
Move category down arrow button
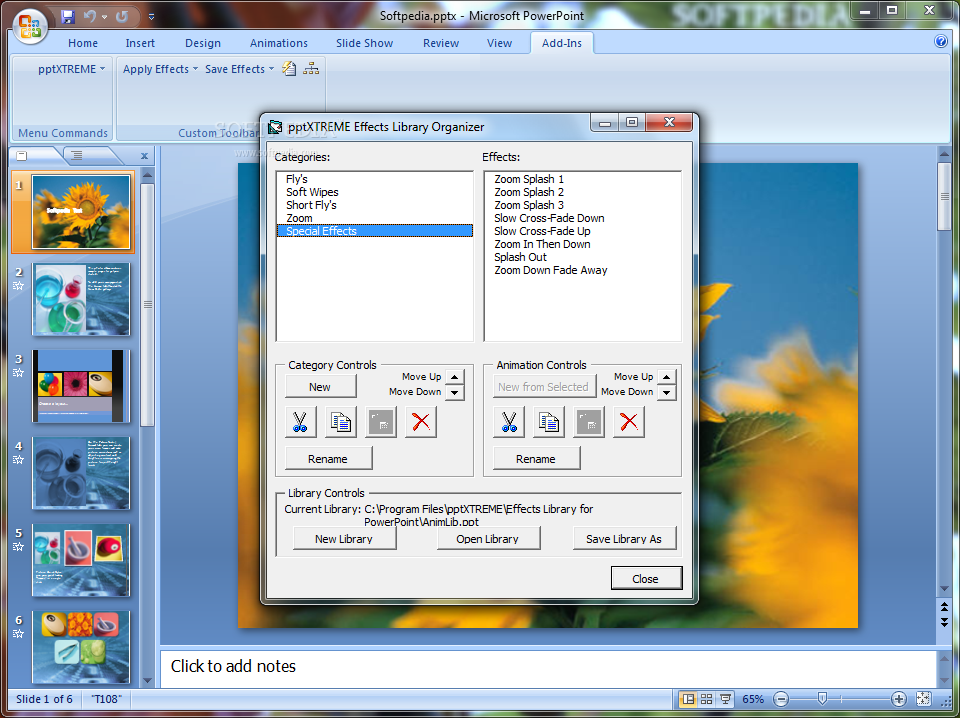click(454, 392)
